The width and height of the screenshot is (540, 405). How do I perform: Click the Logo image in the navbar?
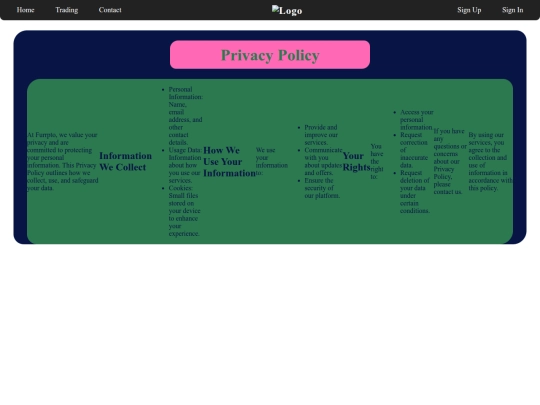(x=287, y=10)
